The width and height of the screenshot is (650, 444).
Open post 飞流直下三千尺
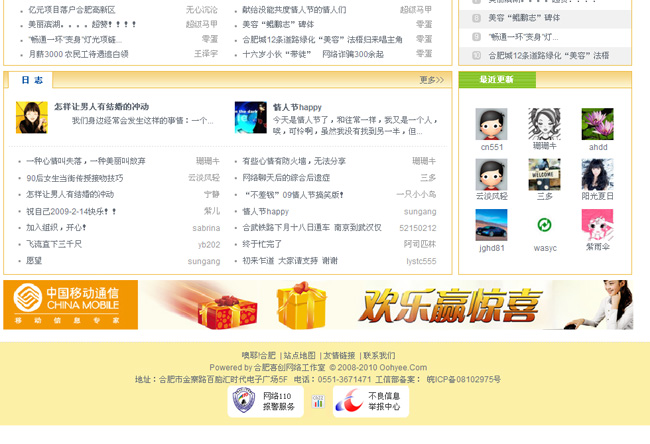pos(54,244)
